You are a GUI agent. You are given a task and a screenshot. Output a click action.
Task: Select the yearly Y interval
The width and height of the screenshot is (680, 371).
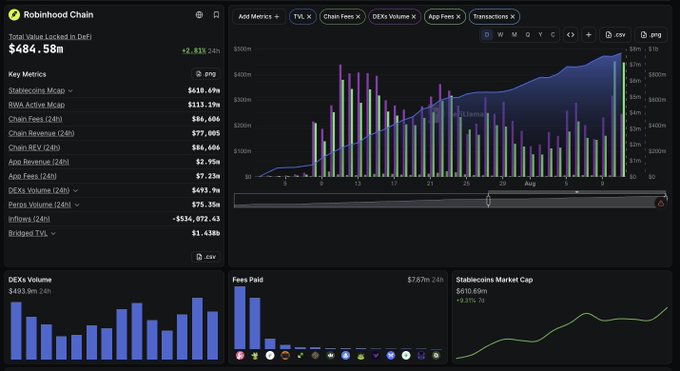(x=540, y=35)
